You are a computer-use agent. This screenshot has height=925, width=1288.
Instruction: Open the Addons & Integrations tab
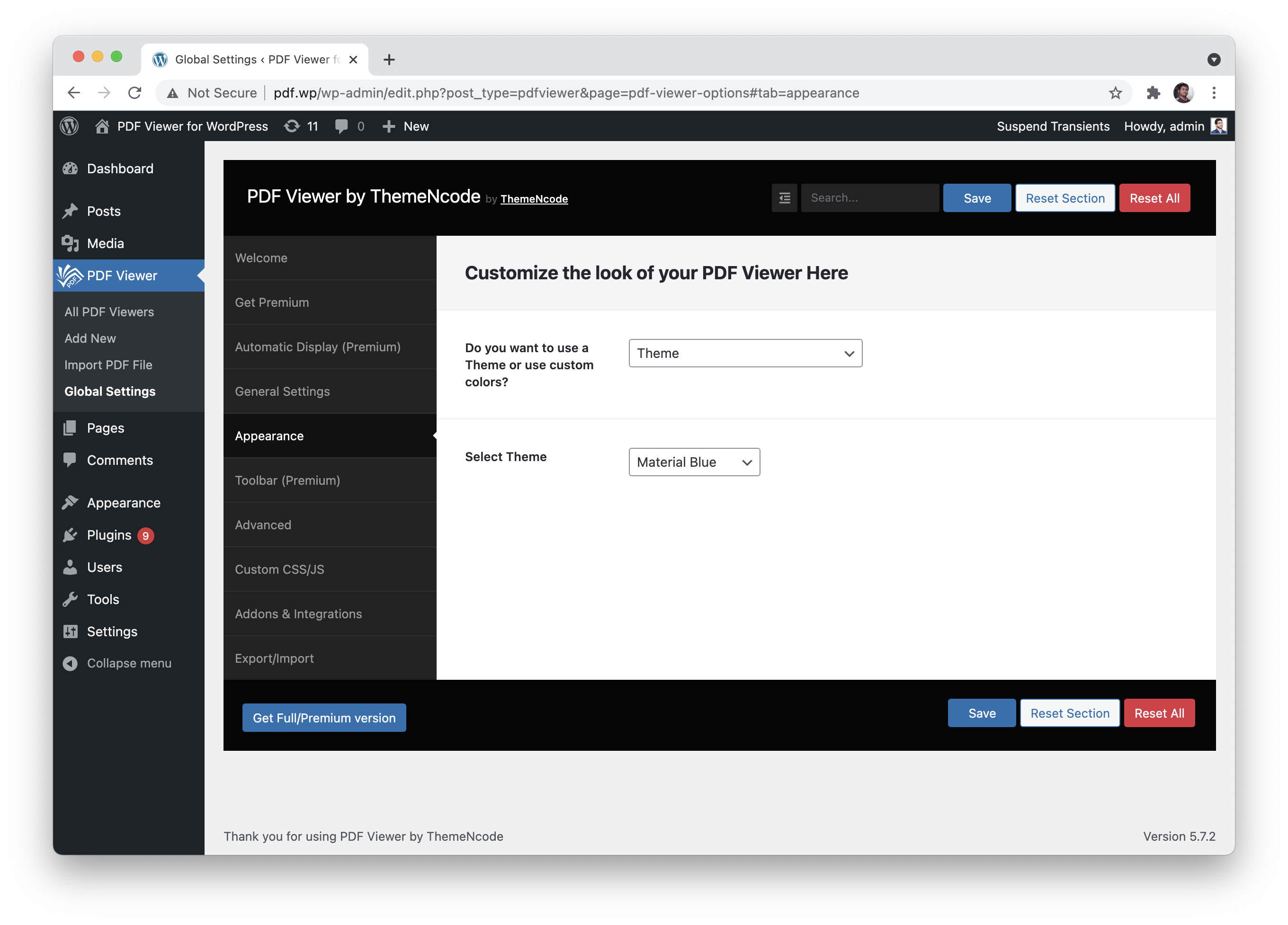pyautogui.click(x=330, y=614)
